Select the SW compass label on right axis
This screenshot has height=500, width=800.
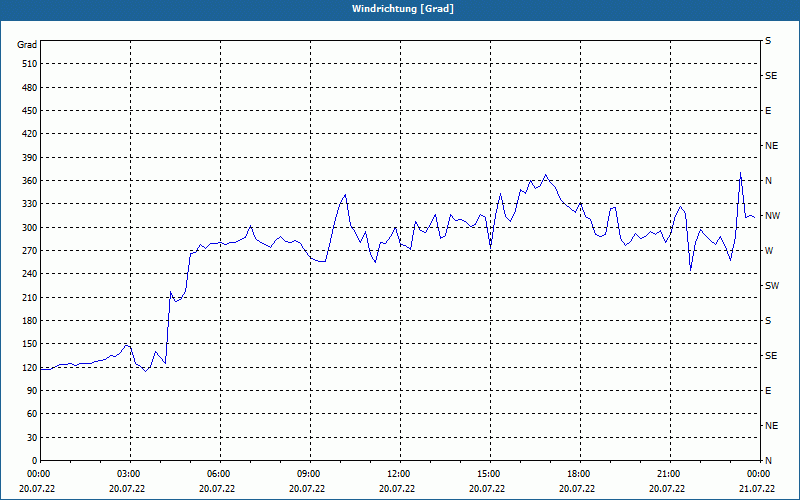772,286
